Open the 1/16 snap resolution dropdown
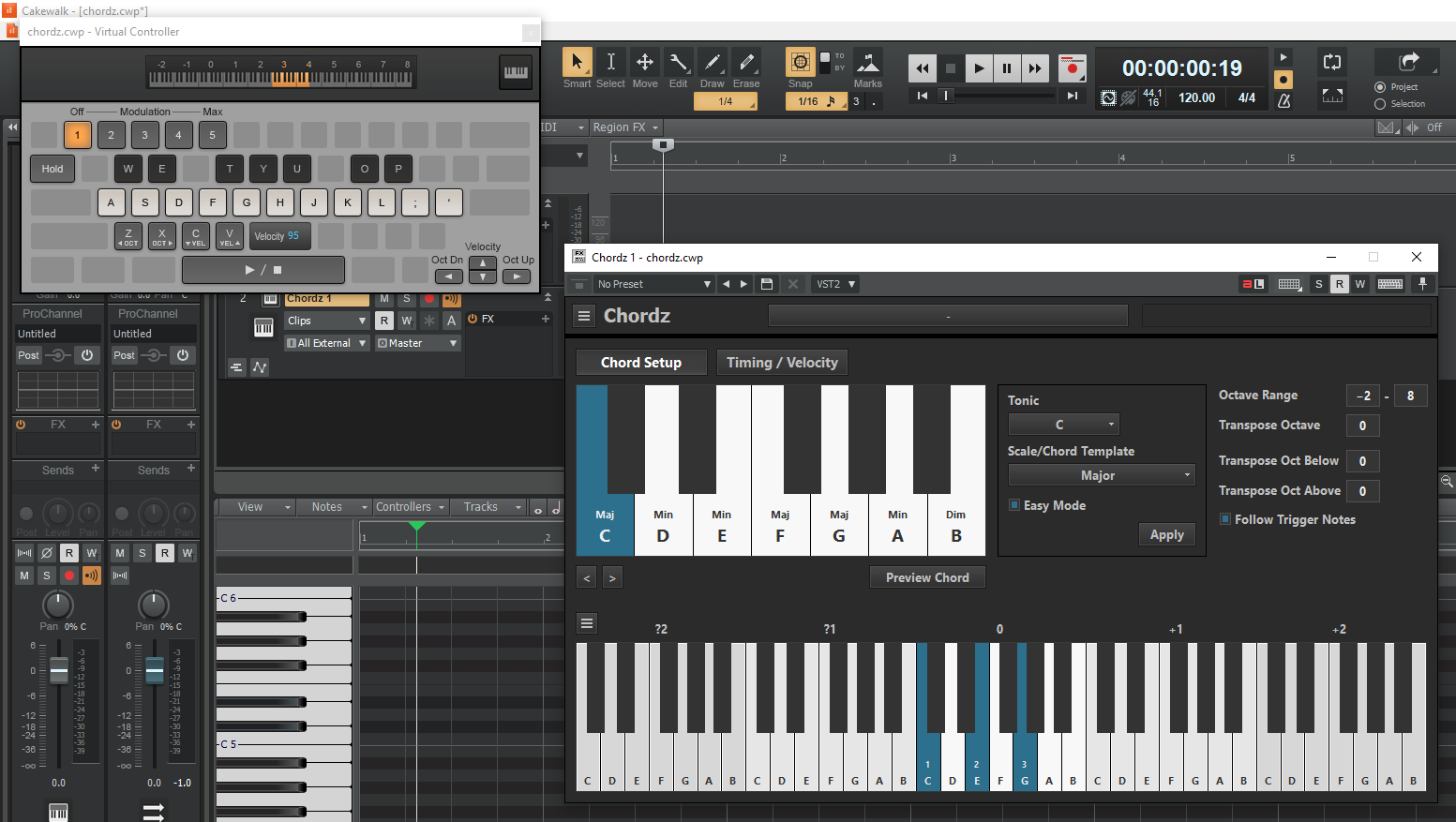This screenshot has width=1456, height=822. 816,101
